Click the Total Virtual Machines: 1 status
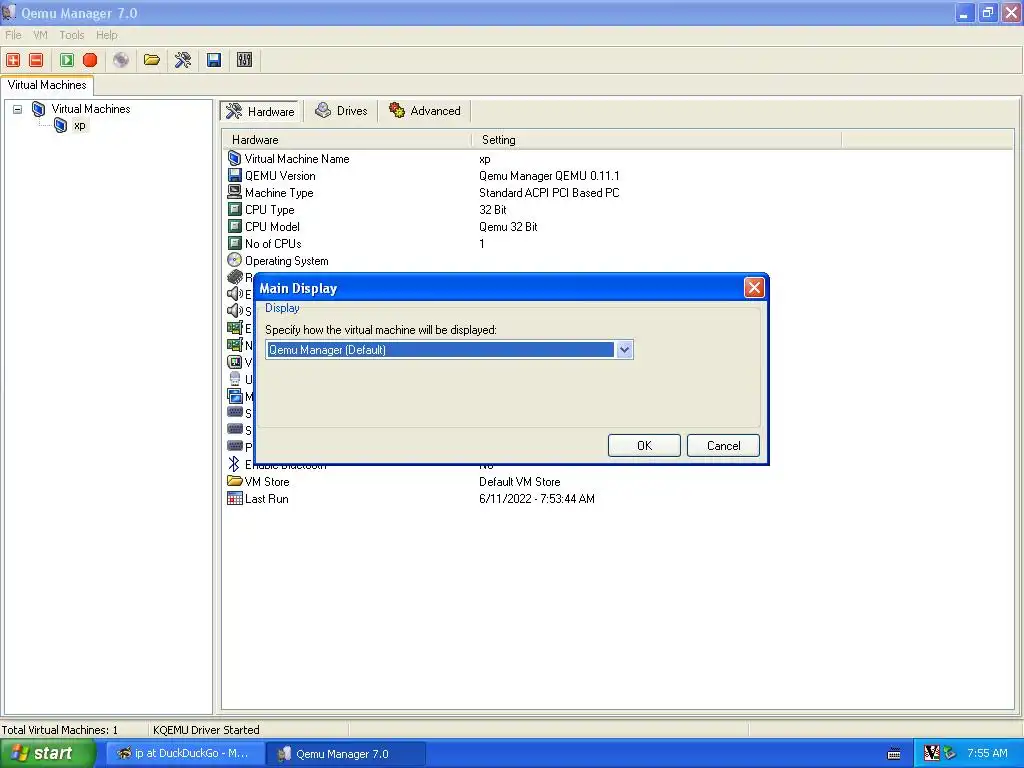This screenshot has width=1024, height=768. tap(59, 729)
